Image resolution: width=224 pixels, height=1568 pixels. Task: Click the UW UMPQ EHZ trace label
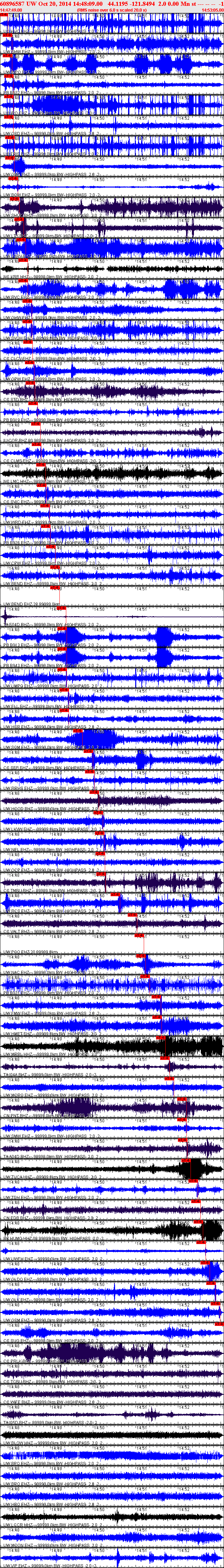[52, 686]
